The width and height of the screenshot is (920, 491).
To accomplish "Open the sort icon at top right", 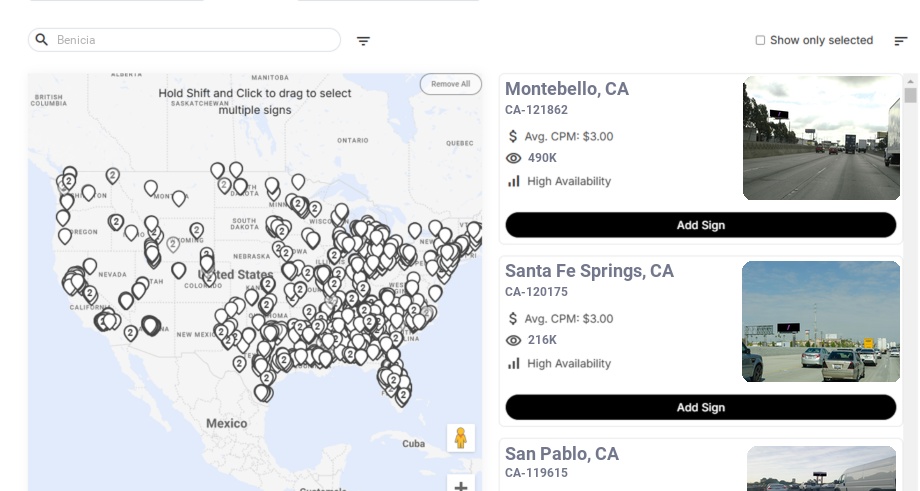I will [901, 41].
